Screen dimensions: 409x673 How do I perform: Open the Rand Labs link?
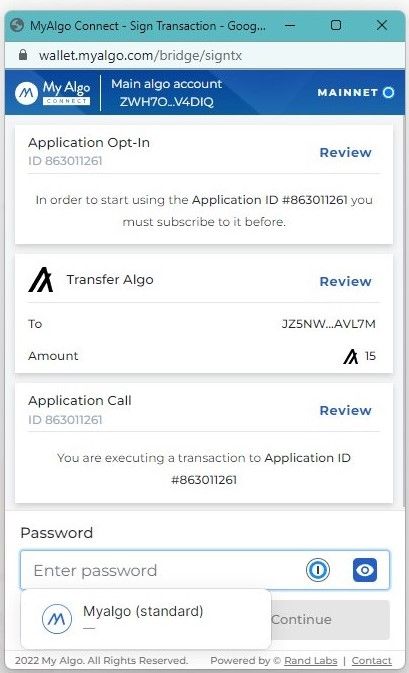click(311, 661)
